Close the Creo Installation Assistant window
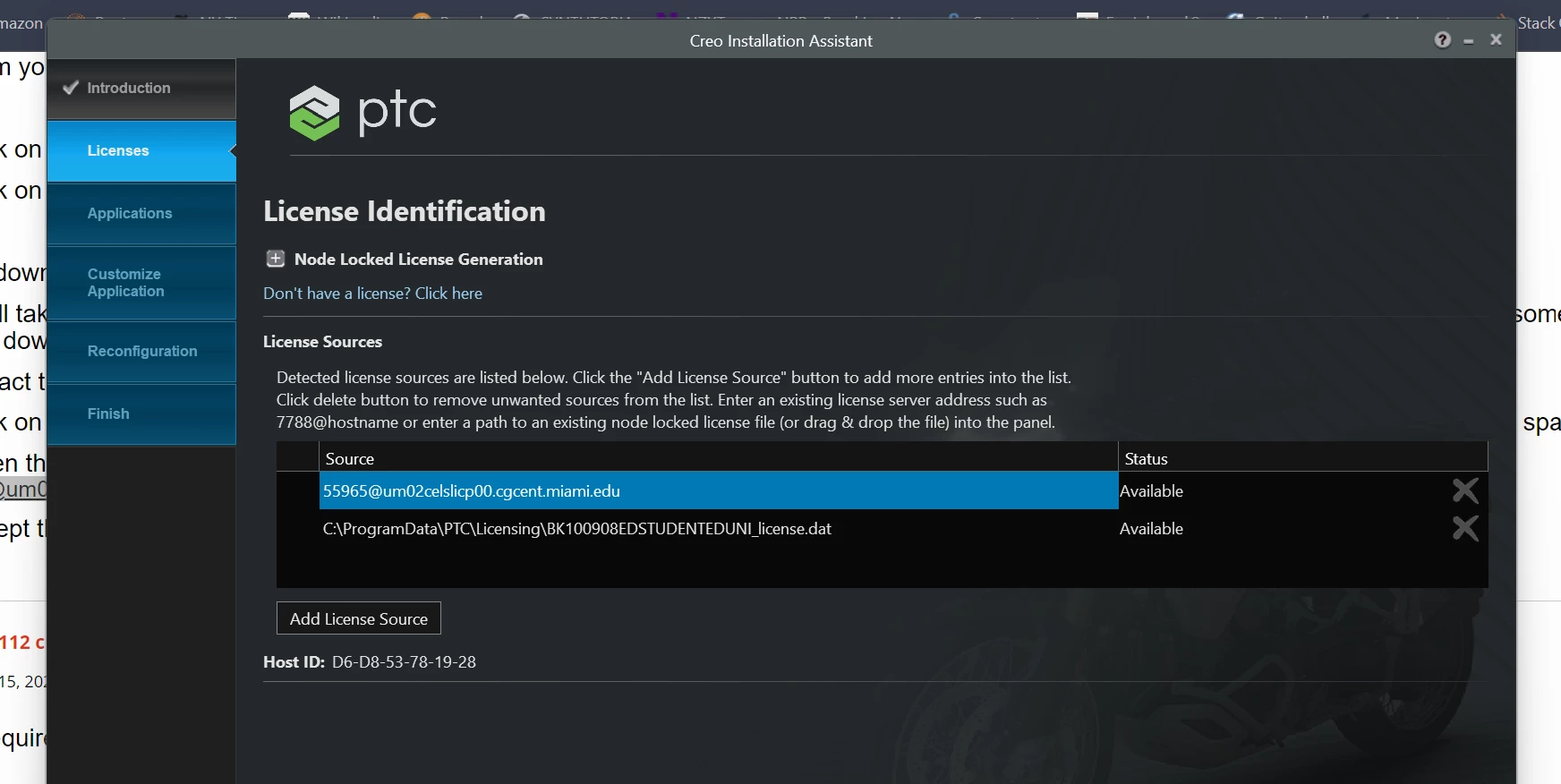 tap(1496, 39)
